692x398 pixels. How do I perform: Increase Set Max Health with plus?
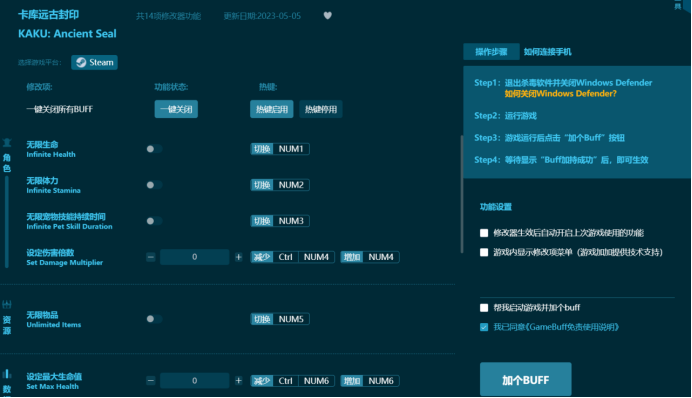pyautogui.click(x=238, y=381)
